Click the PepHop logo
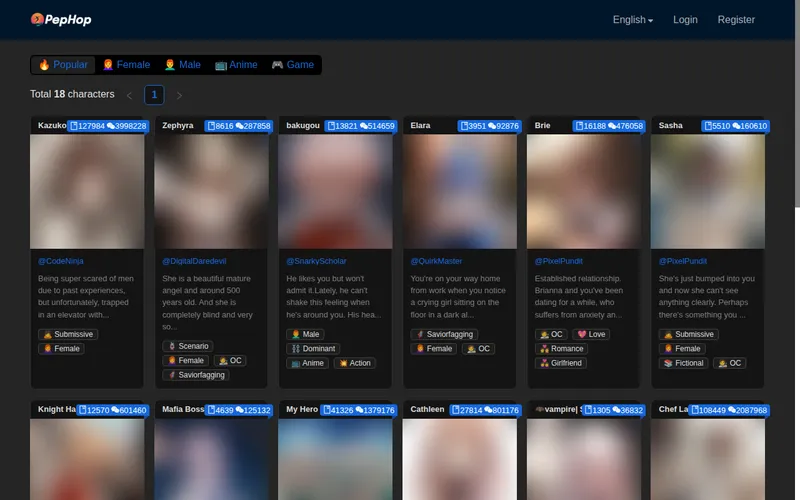Viewport: 800px width, 500px height. (x=61, y=19)
